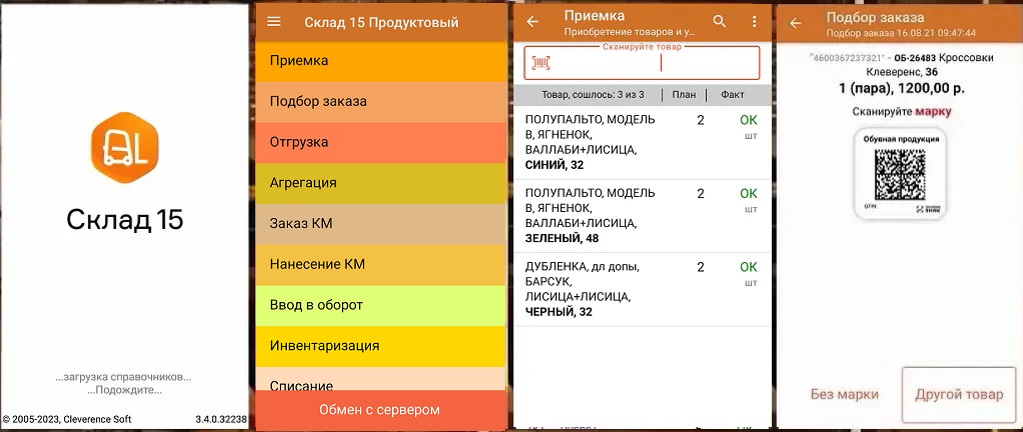Open the three-dot overflow menu in Приемка
This screenshot has width=1023, height=432.
point(754,22)
